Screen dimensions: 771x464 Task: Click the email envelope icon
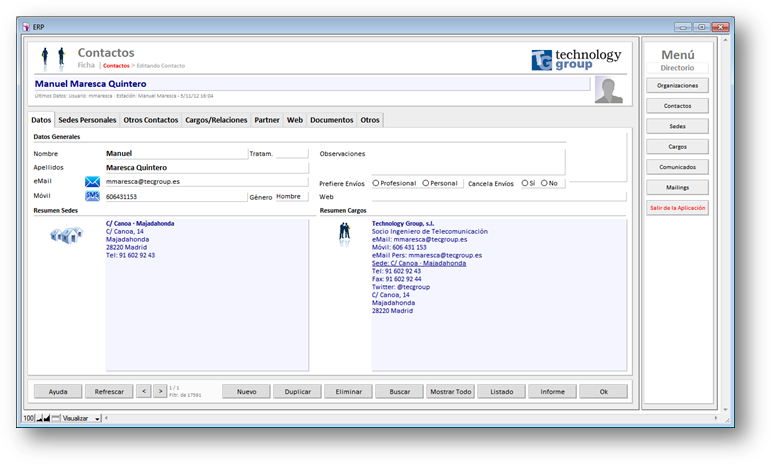93,182
